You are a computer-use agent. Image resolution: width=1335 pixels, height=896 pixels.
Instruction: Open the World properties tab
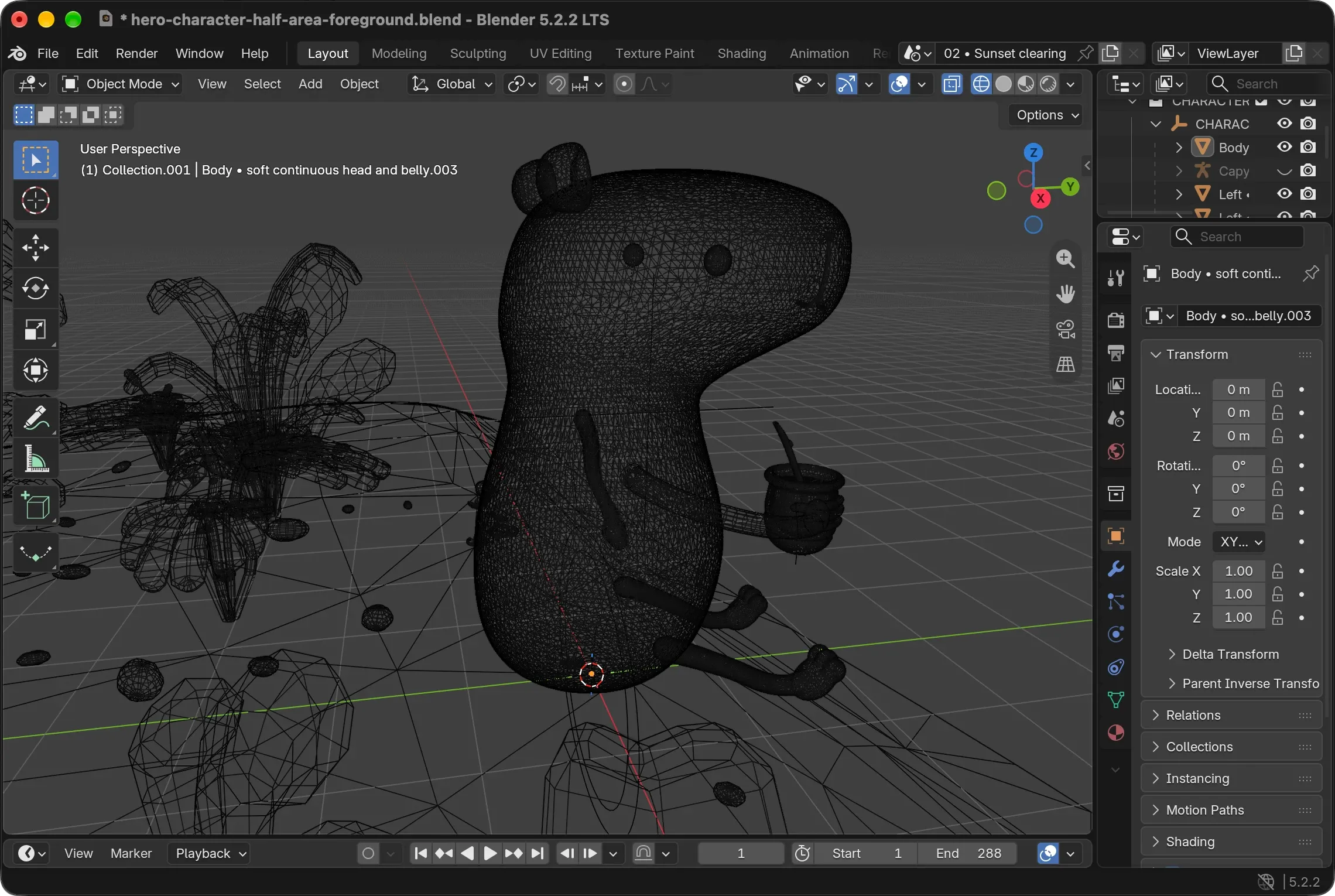(1116, 452)
